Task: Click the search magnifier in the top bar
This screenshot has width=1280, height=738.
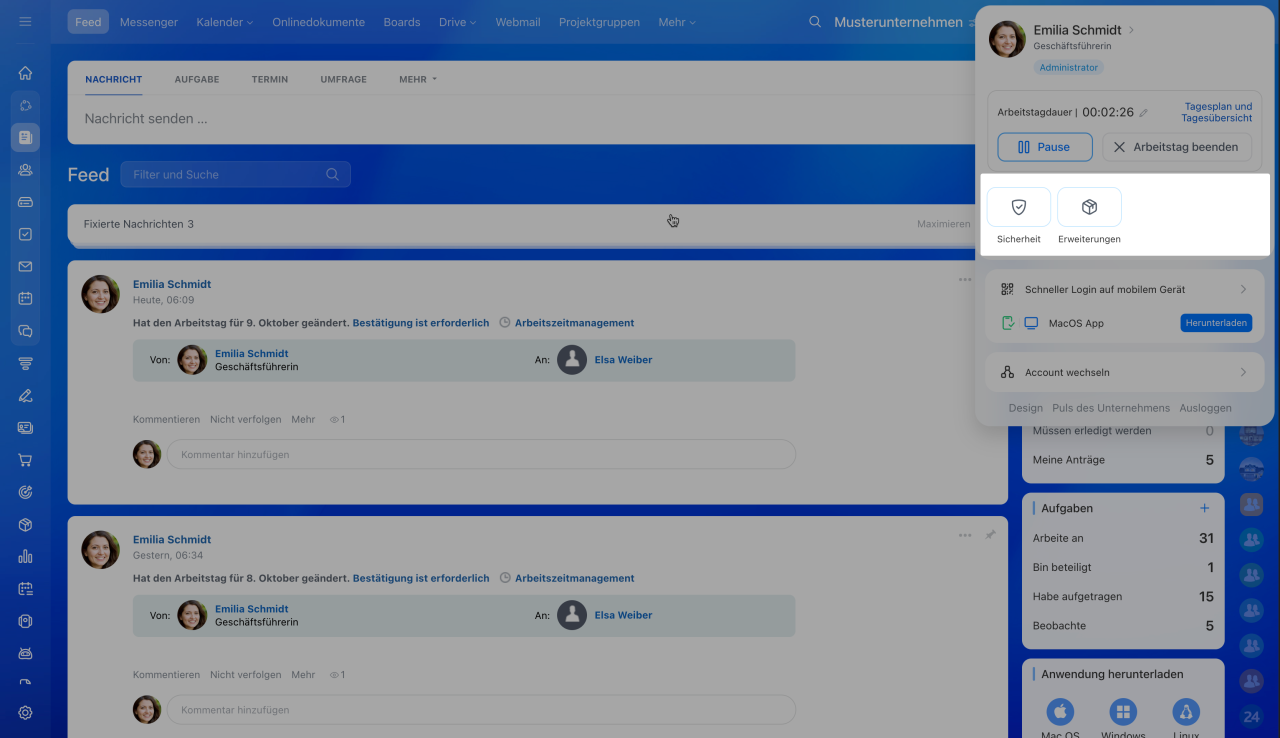Action: (815, 22)
